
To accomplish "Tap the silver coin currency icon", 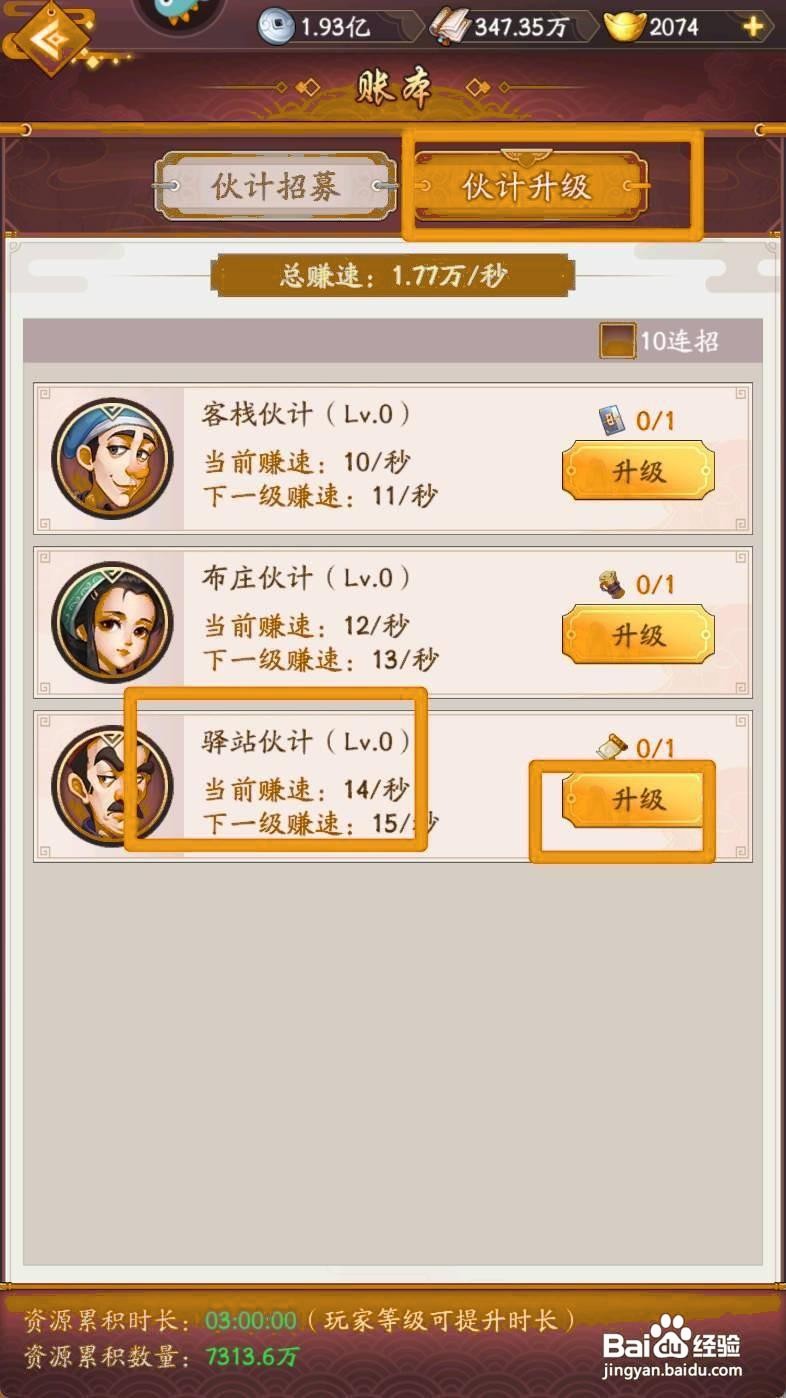I will (276, 26).
